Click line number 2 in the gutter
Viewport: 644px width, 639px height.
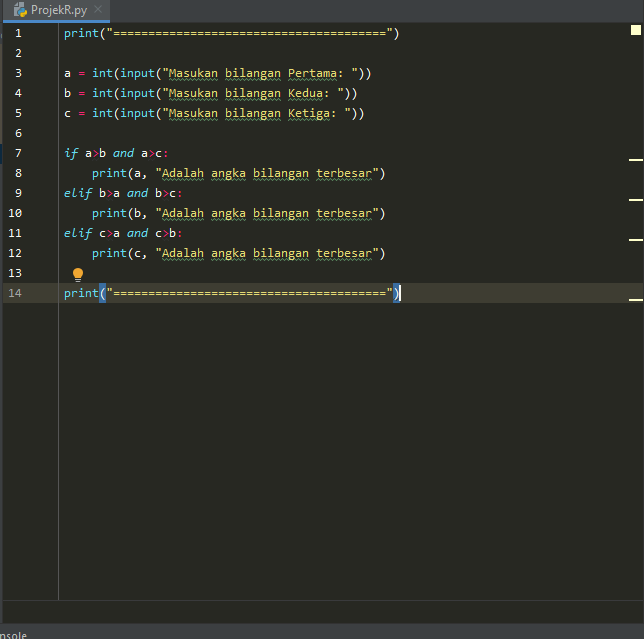18,53
